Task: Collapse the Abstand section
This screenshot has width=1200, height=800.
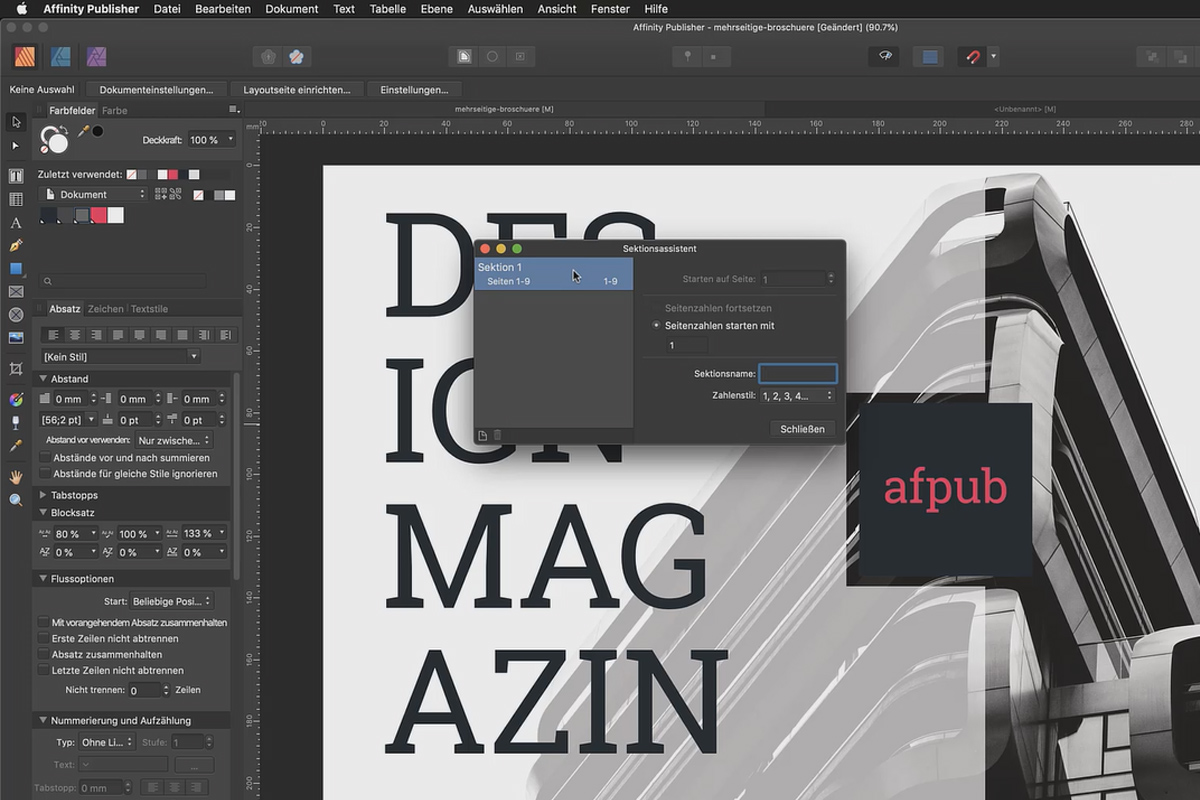Action: pyautogui.click(x=42, y=378)
